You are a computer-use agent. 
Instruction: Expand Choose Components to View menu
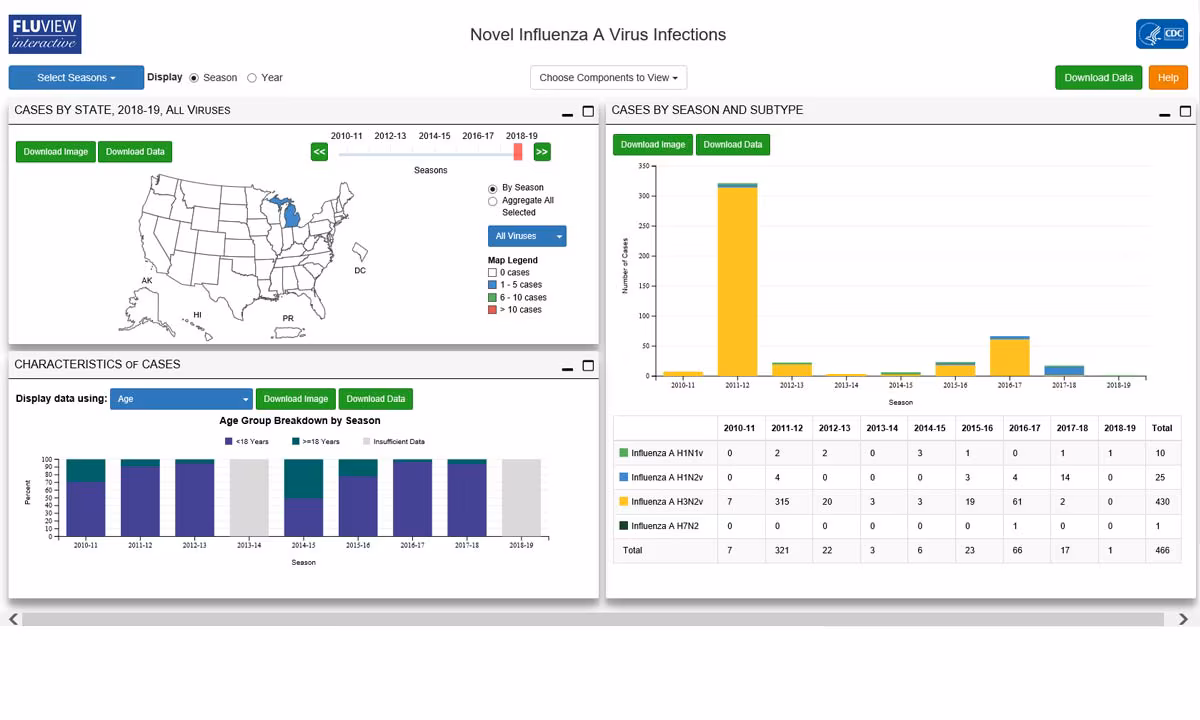point(608,78)
